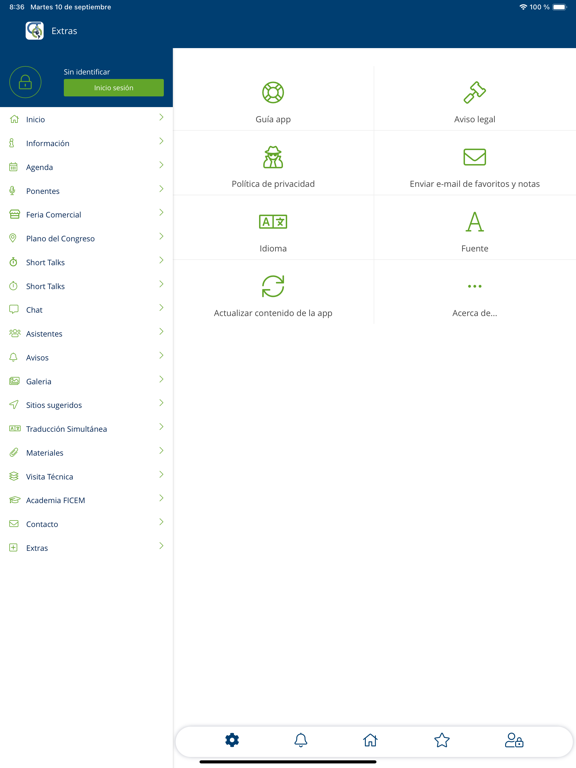Tap Enviar e-mail de favoritos y notas label
The width and height of the screenshot is (576, 768).
point(475,184)
